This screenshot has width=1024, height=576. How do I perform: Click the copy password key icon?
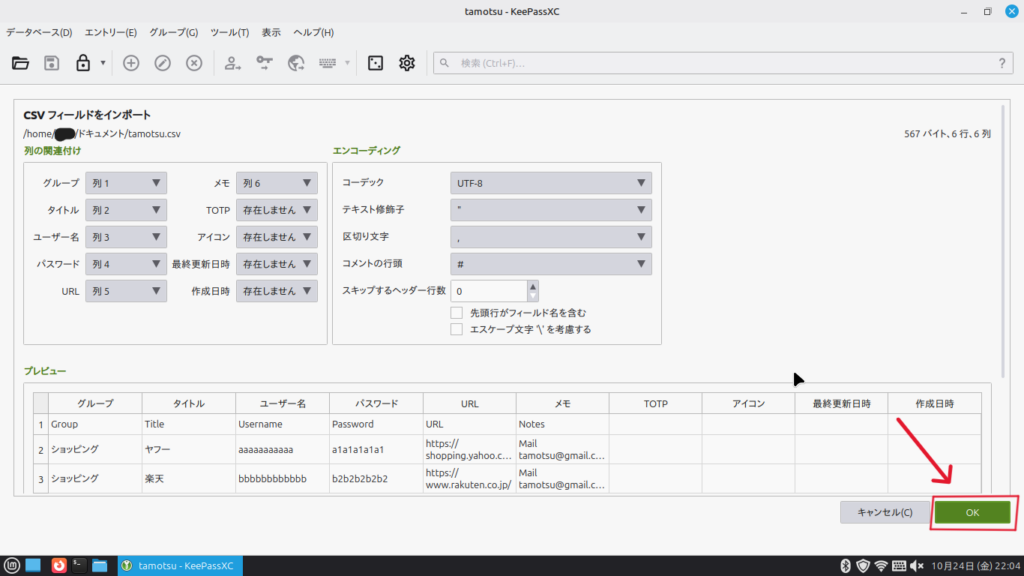click(264, 63)
